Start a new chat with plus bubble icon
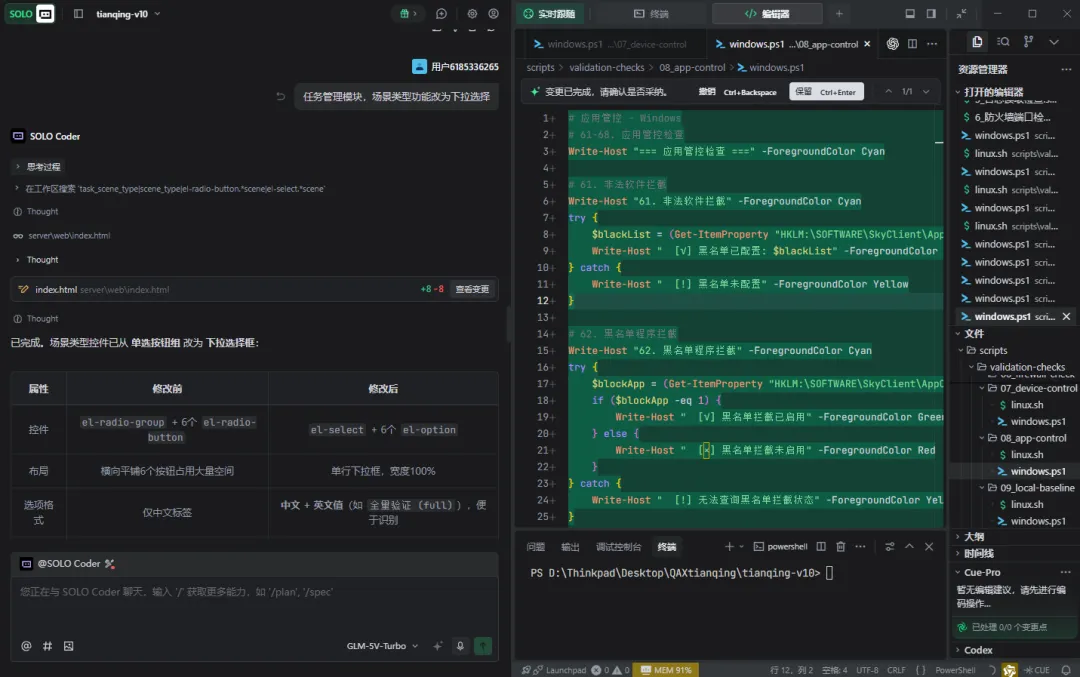Screen dimensions: 1080x677 [x=442, y=14]
